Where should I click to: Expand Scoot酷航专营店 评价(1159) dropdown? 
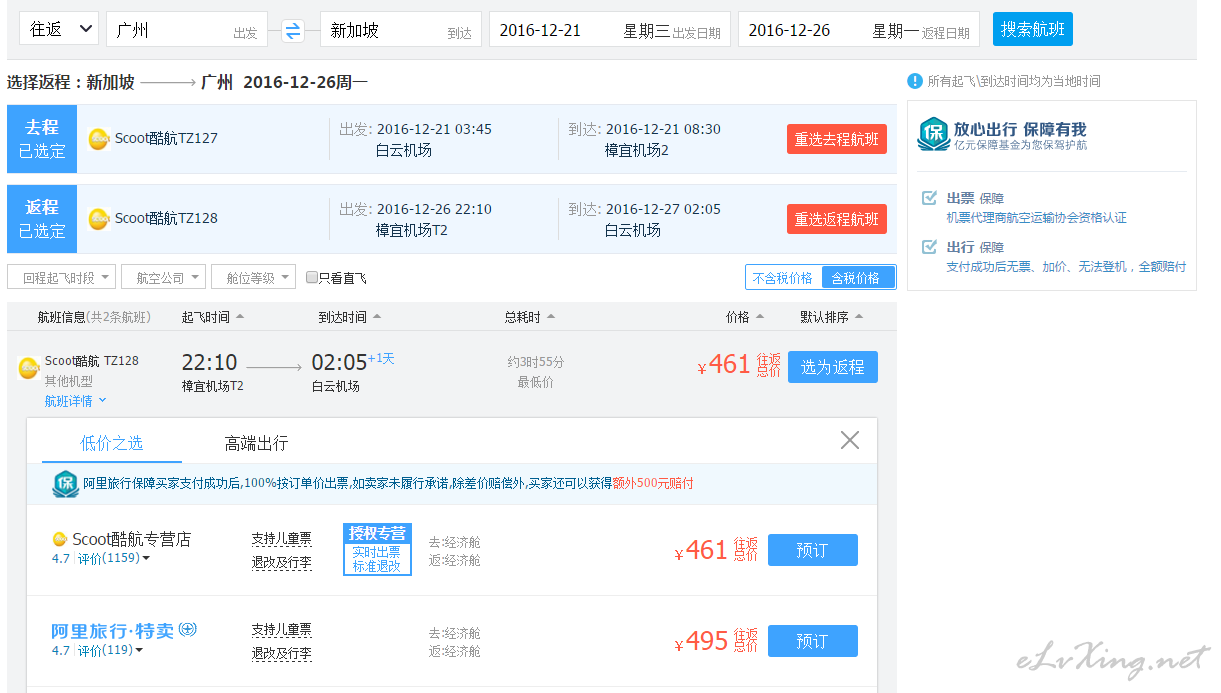[113, 558]
